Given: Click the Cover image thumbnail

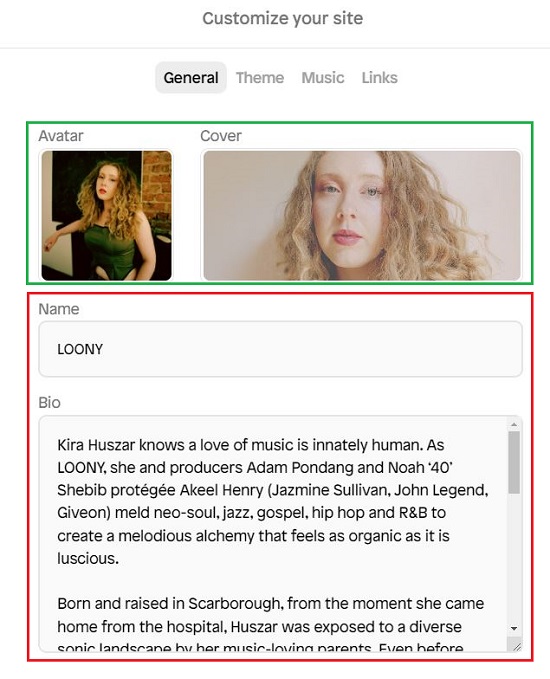Looking at the screenshot, I should (x=362, y=215).
